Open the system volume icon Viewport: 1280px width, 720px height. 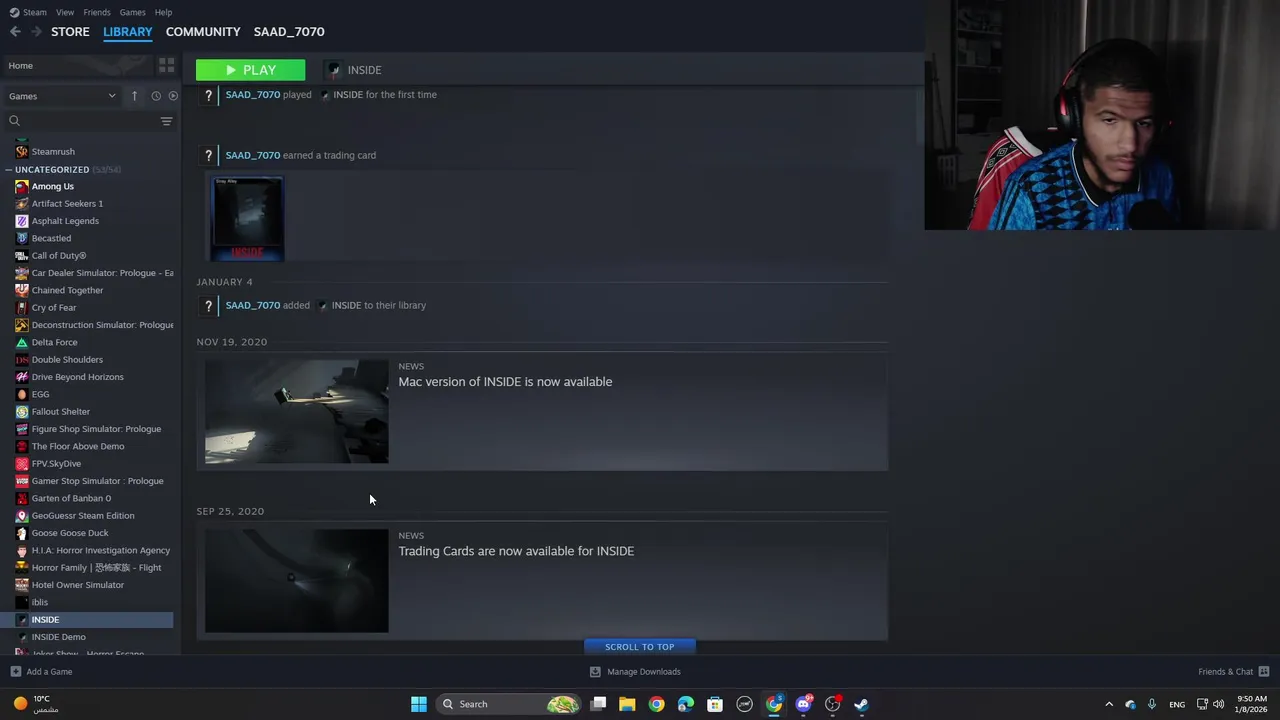pyautogui.click(x=1218, y=704)
